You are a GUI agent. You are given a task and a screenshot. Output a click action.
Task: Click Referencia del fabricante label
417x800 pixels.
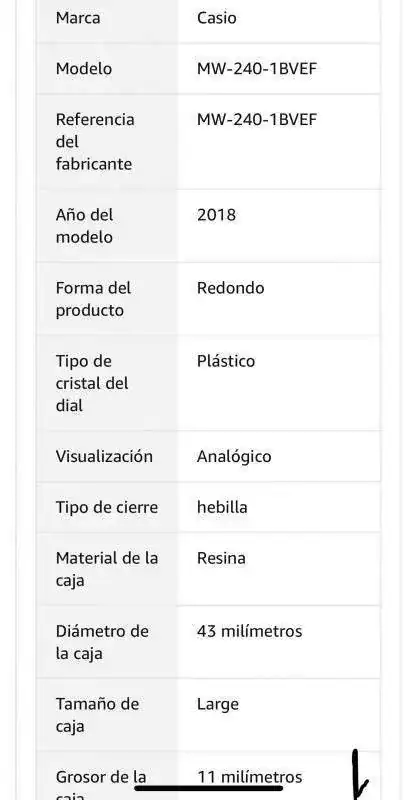pos(95,142)
